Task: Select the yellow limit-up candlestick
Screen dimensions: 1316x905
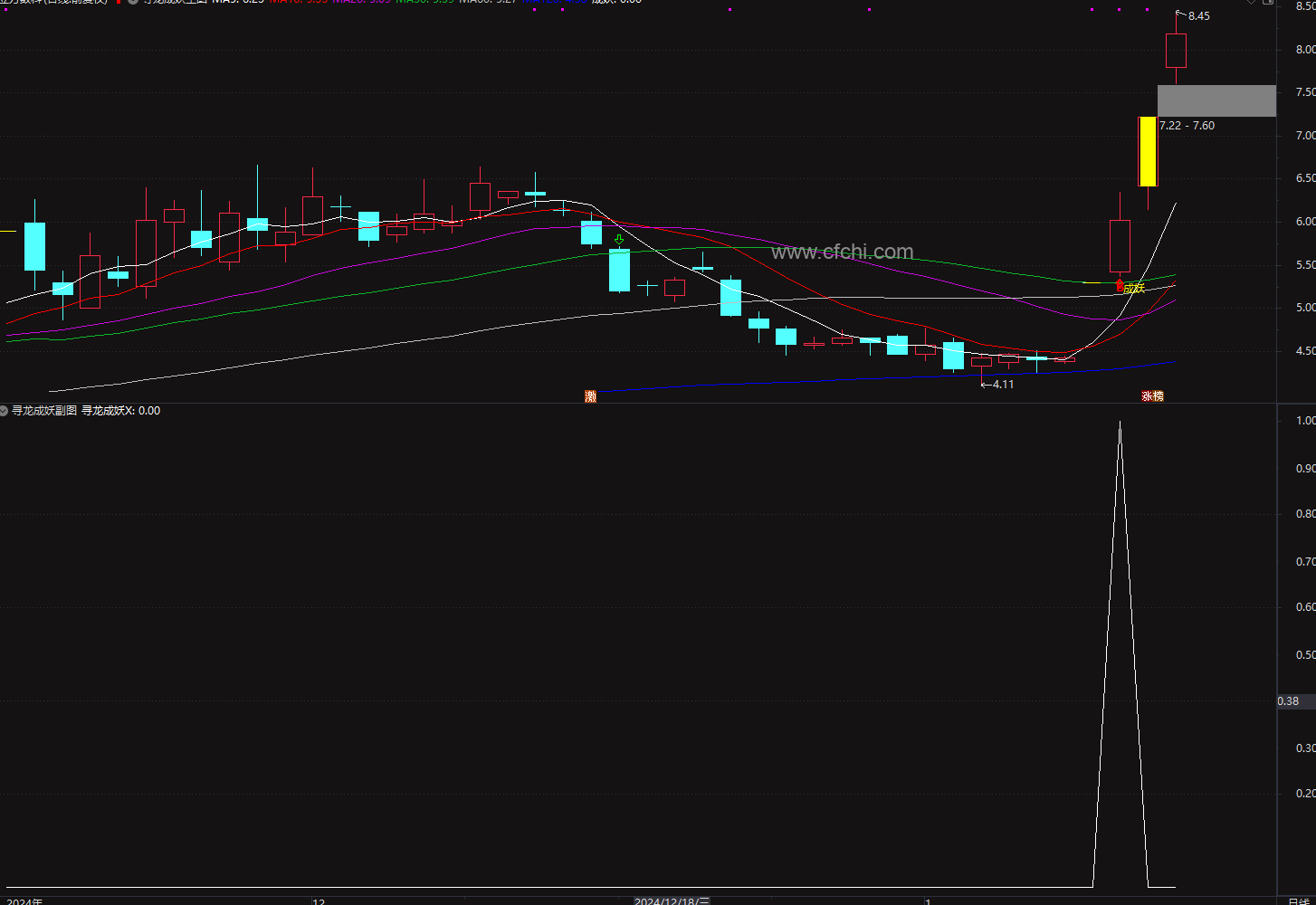Action: coord(1148,151)
